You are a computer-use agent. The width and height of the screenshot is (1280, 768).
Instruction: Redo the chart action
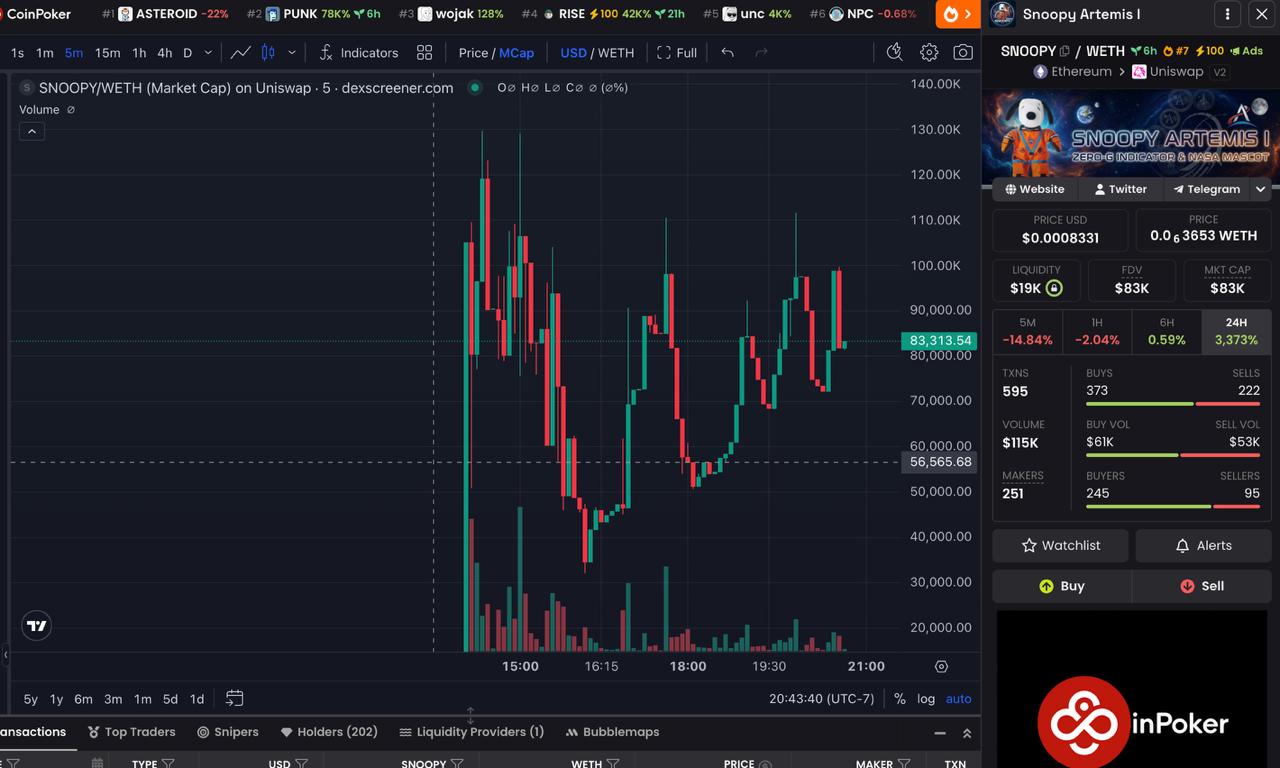click(762, 53)
